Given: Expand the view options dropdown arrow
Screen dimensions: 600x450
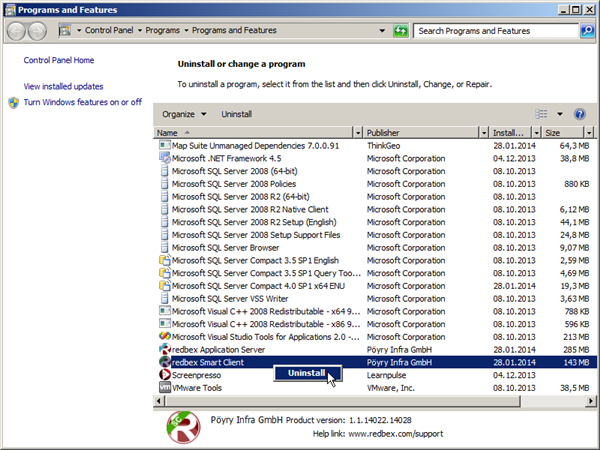Looking at the screenshot, I should tap(560, 115).
